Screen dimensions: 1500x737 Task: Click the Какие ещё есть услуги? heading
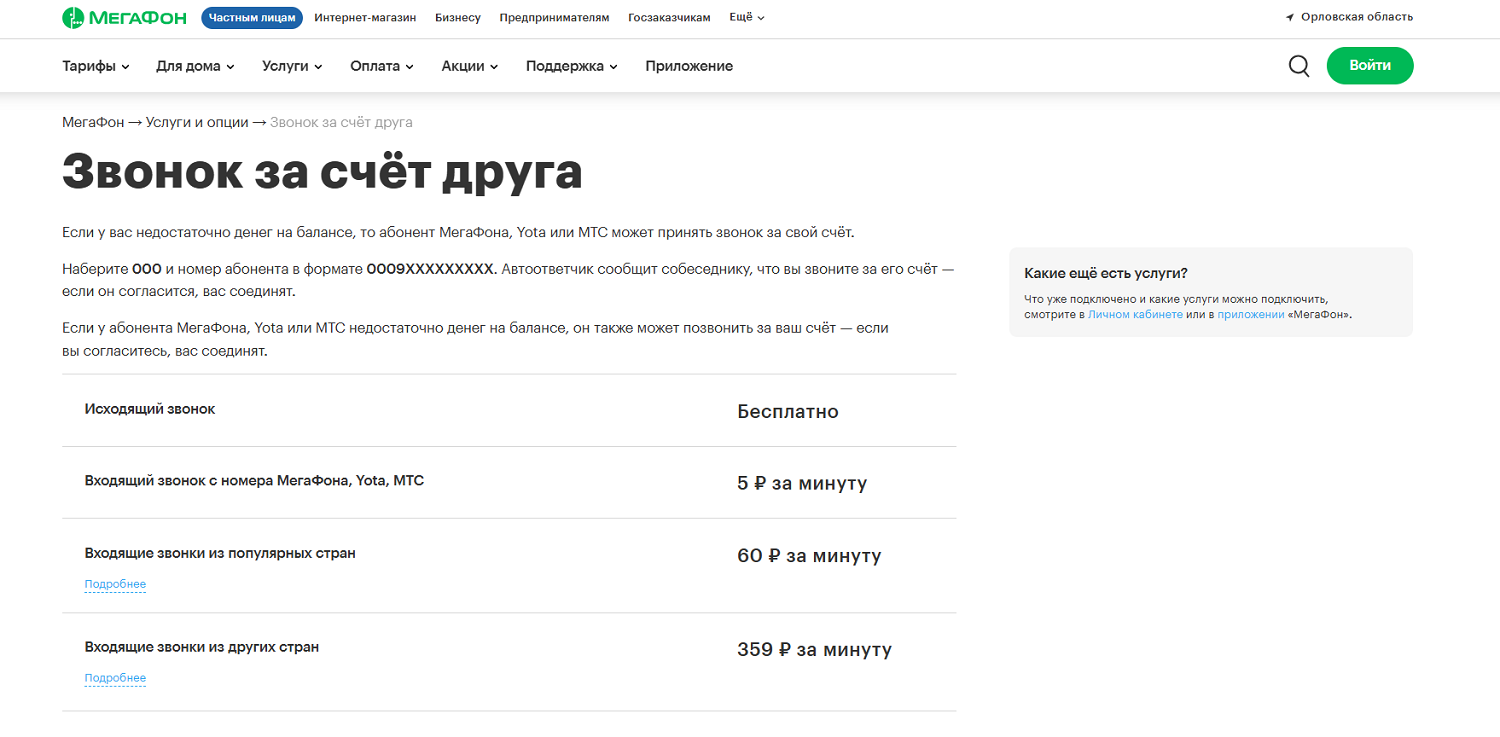tap(1106, 273)
